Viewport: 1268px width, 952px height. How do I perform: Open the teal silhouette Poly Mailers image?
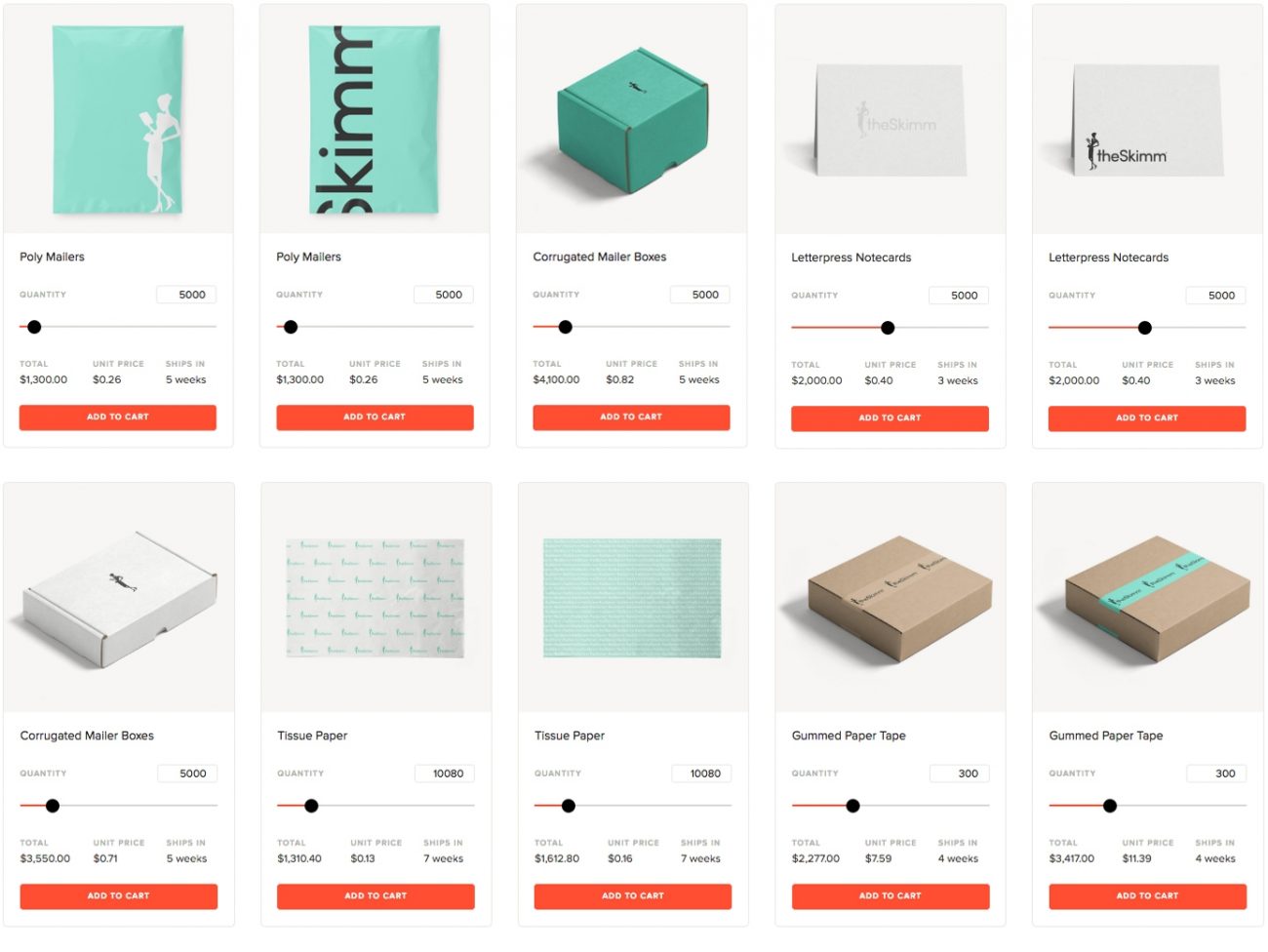pos(118,118)
